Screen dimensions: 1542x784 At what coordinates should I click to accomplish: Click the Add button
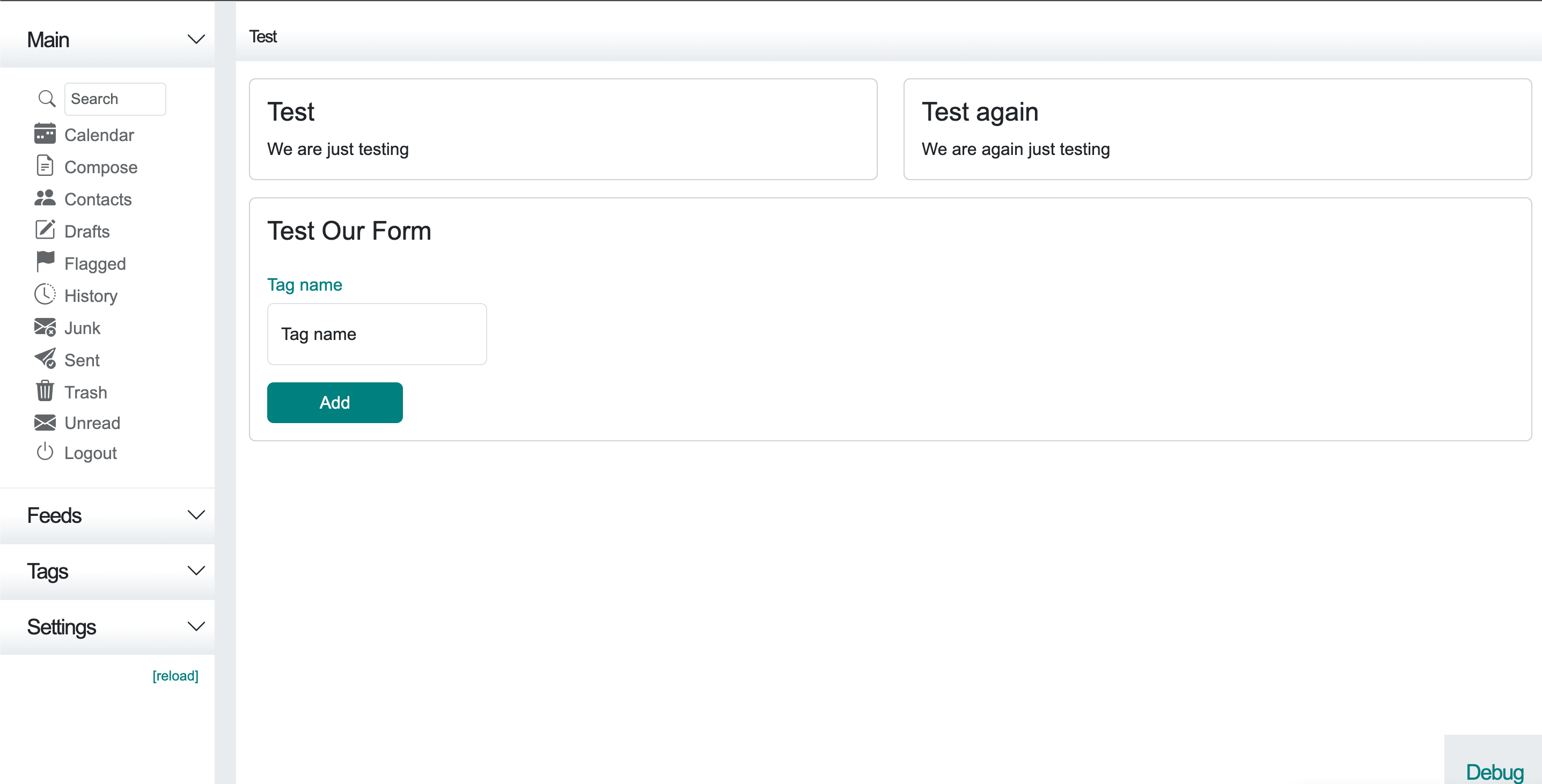click(x=335, y=403)
